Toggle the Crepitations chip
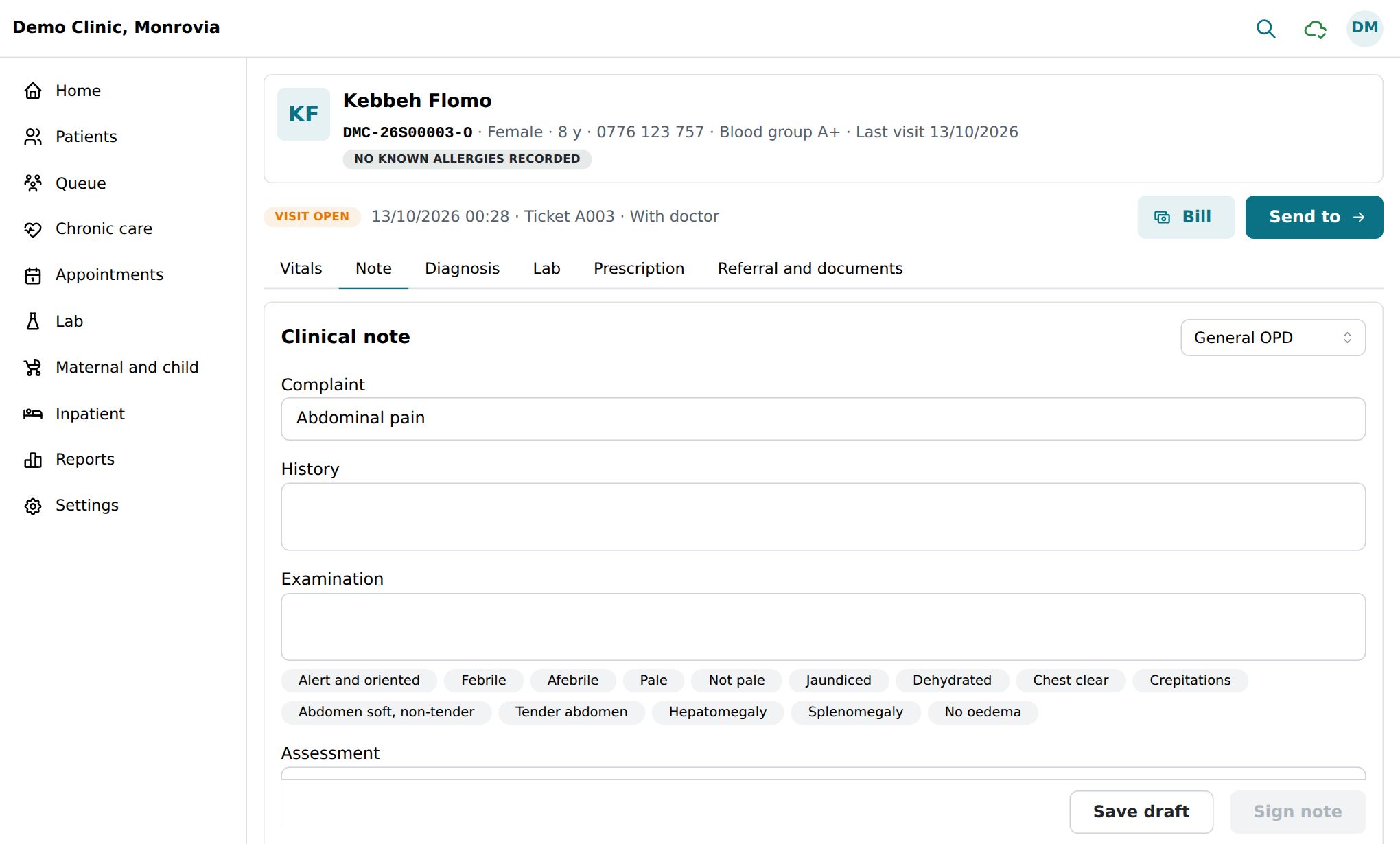Viewport: 1400px width, 844px height. pyautogui.click(x=1190, y=680)
